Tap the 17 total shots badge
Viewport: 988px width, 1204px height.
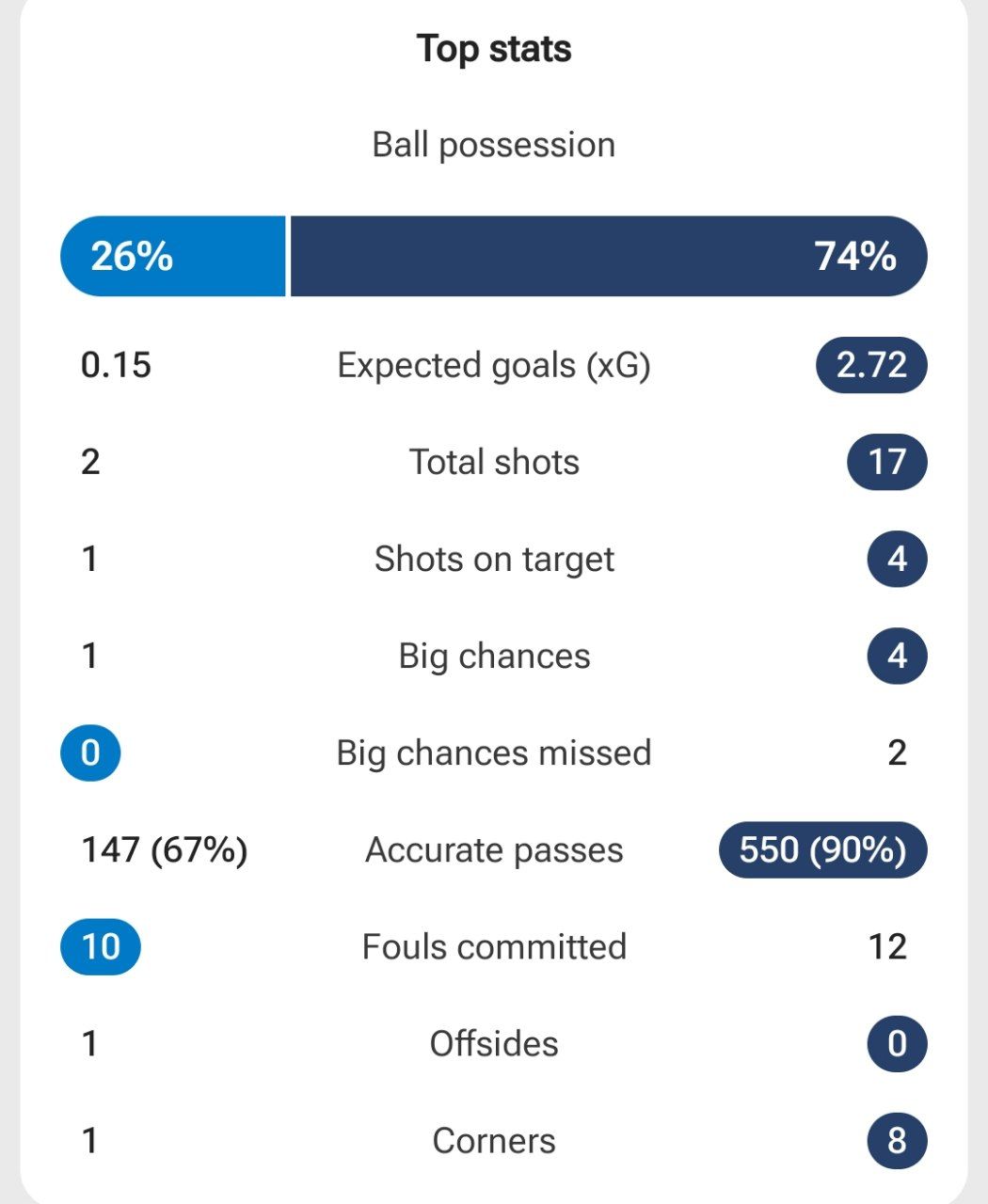pyautogui.click(x=886, y=462)
